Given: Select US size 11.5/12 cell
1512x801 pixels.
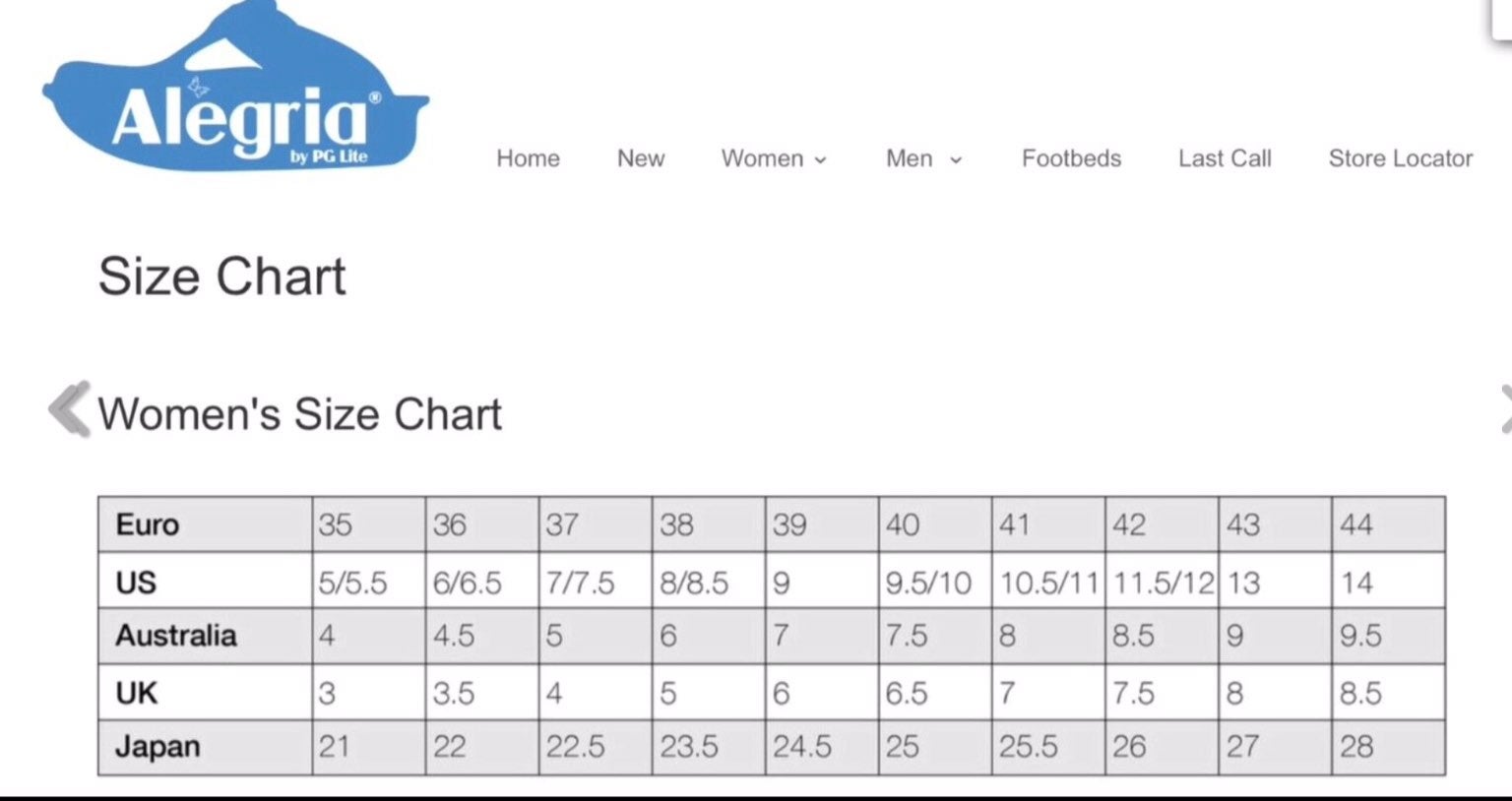Looking at the screenshot, I should point(1162,581).
